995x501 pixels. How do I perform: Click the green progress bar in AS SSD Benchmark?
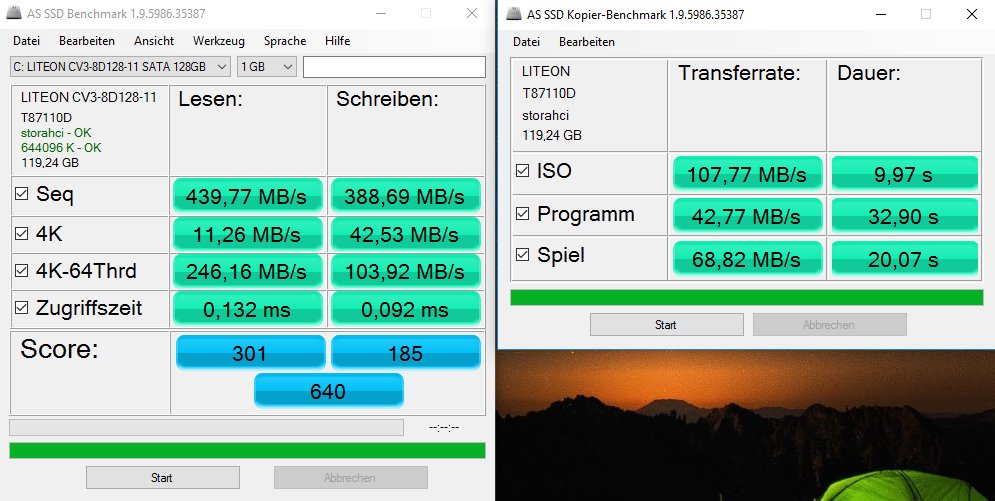247,450
